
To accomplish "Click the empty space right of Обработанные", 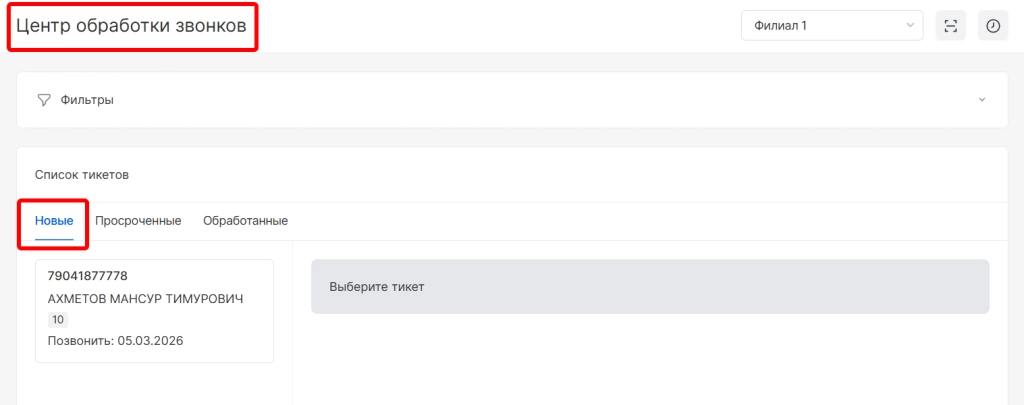I will [600, 221].
